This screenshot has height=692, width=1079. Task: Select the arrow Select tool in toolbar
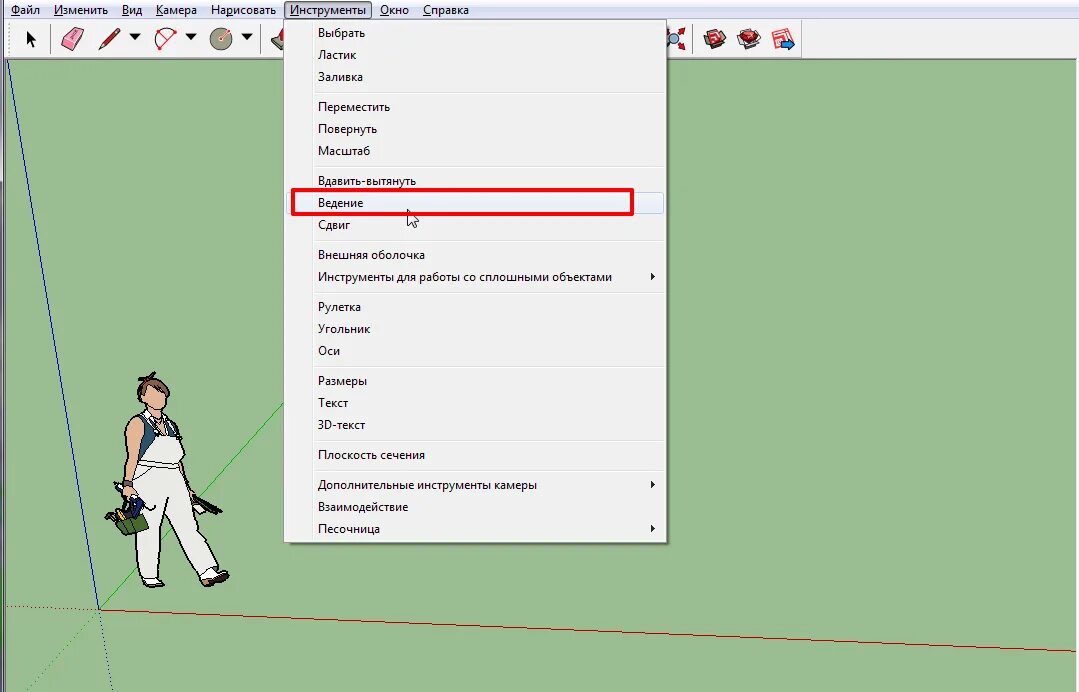(x=30, y=39)
